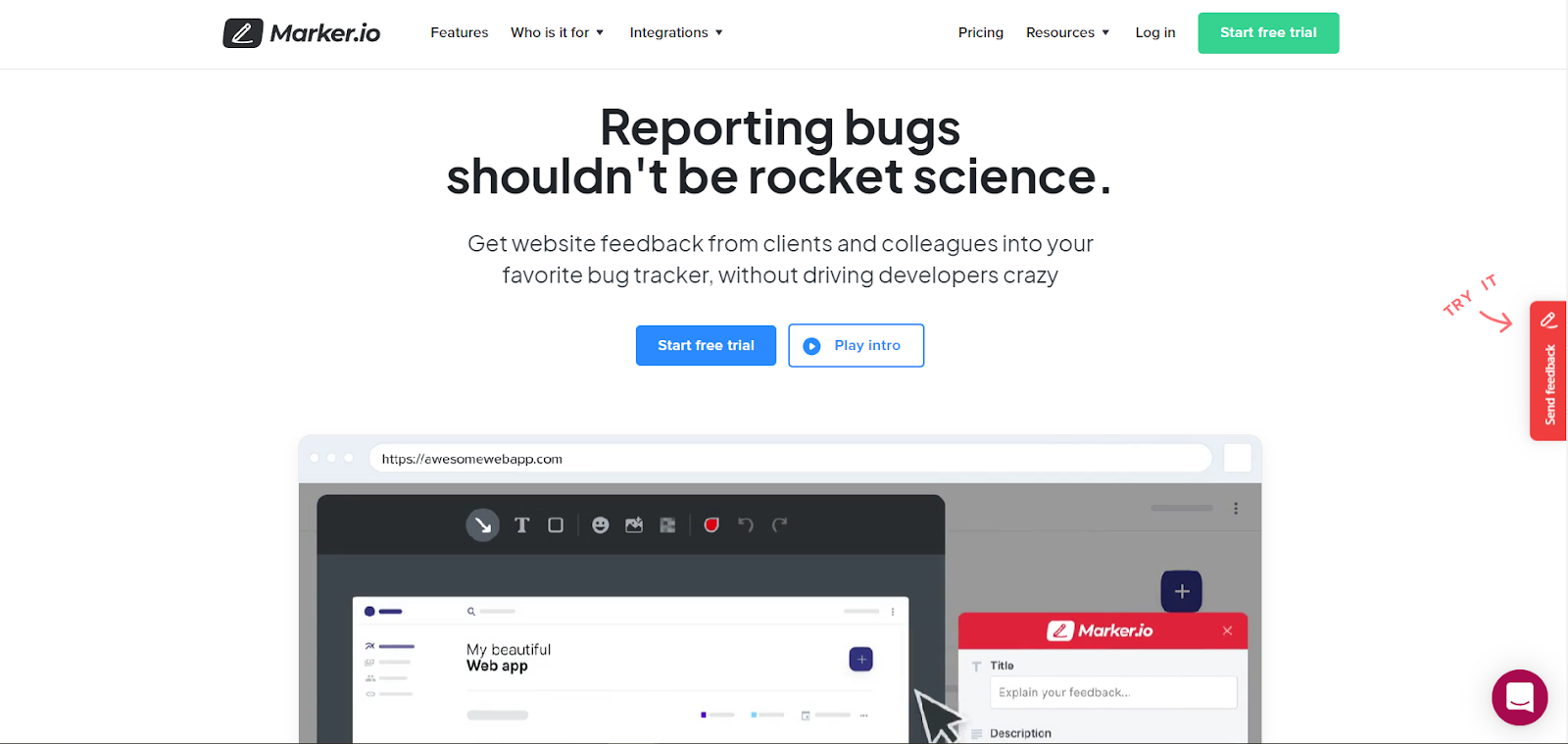
Task: Click the web app mockup kebab menu
Action: 893,612
